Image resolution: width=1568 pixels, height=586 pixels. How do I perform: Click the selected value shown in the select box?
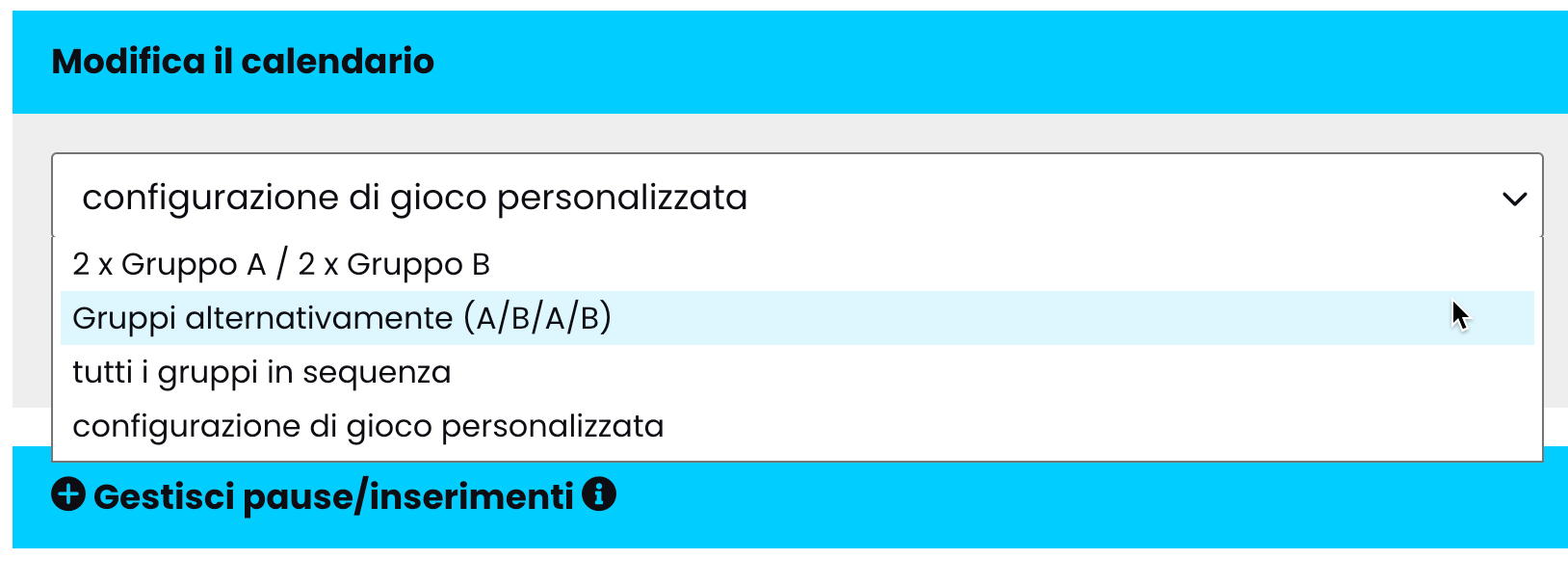click(x=414, y=197)
